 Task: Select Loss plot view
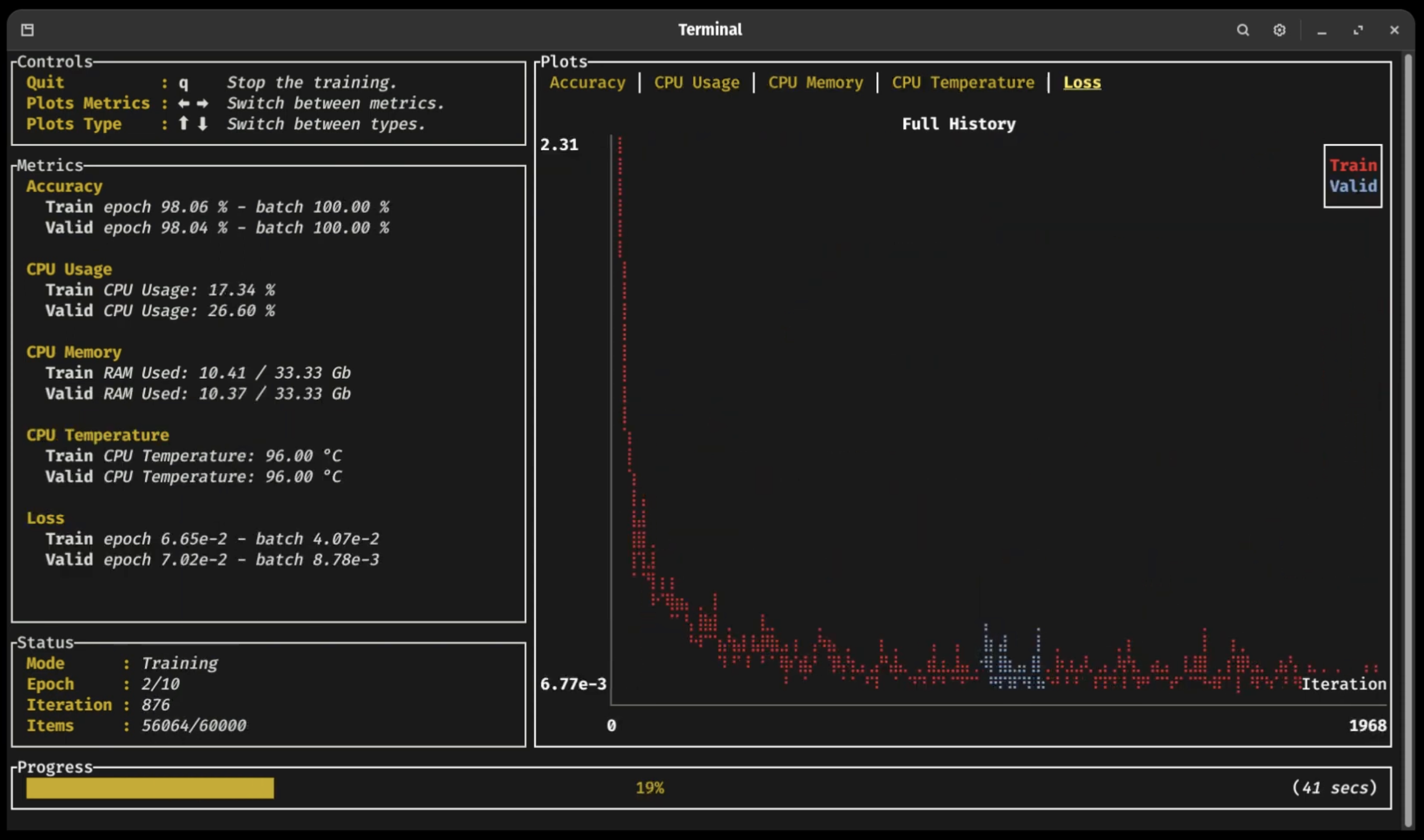pyautogui.click(x=1082, y=82)
